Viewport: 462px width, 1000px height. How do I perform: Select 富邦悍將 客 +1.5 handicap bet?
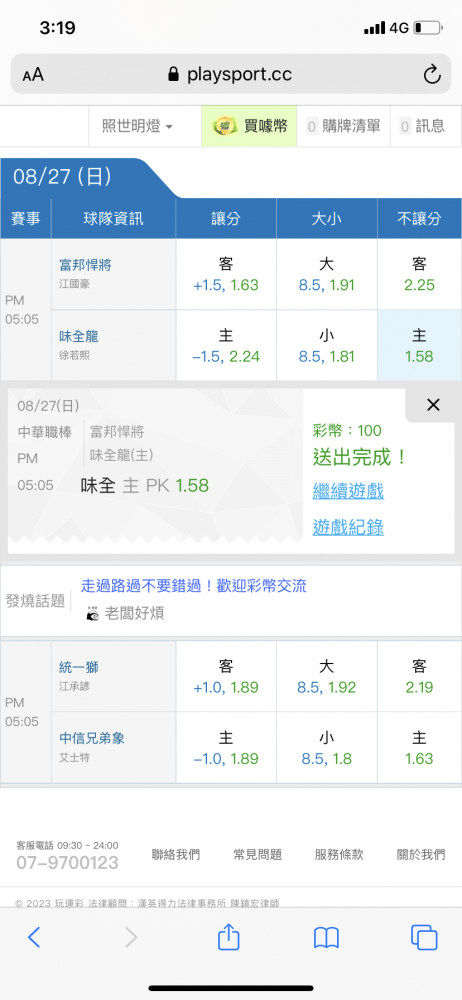click(x=226, y=274)
